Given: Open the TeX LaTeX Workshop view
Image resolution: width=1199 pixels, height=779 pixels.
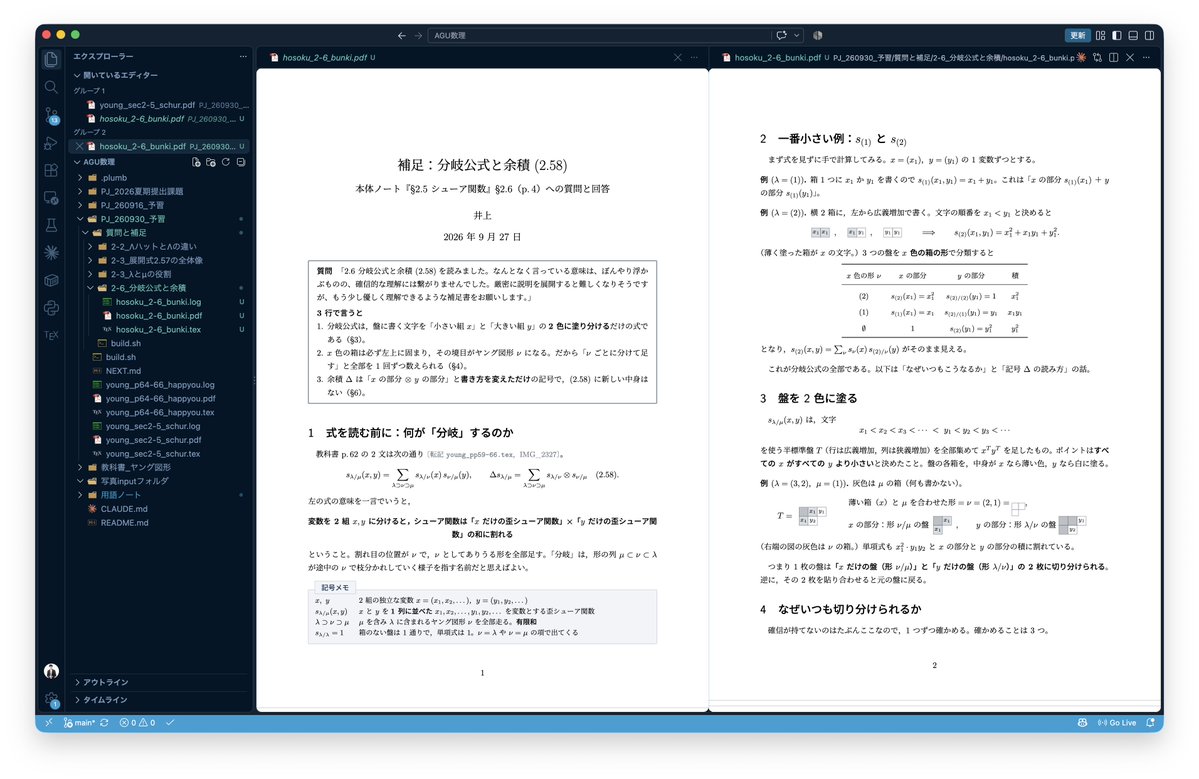Looking at the screenshot, I should pos(51,335).
